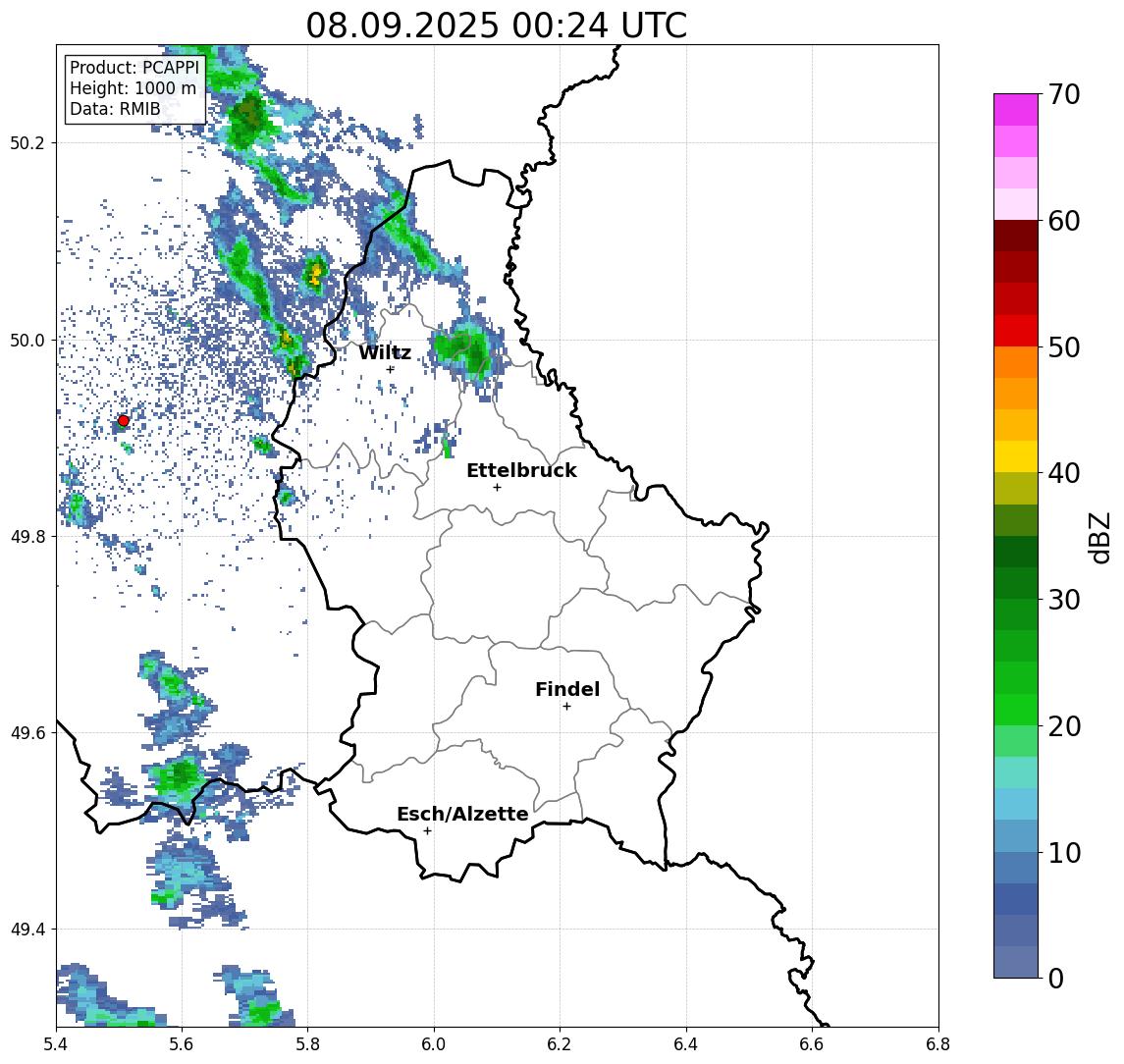Click the cross marker below Findel label
This screenshot has width=1124, height=1064.
click(566, 707)
